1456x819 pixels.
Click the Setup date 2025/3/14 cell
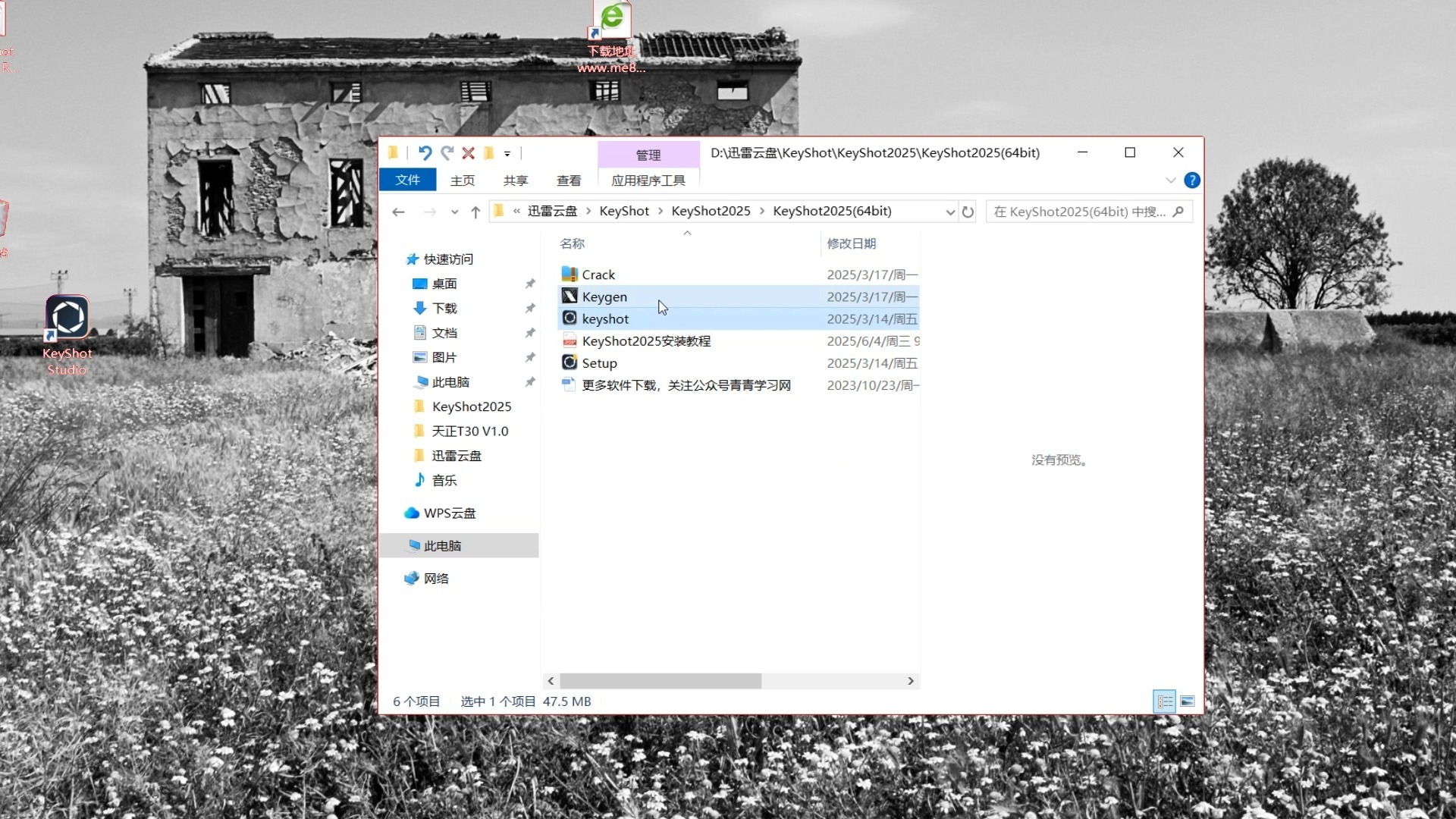[872, 363]
